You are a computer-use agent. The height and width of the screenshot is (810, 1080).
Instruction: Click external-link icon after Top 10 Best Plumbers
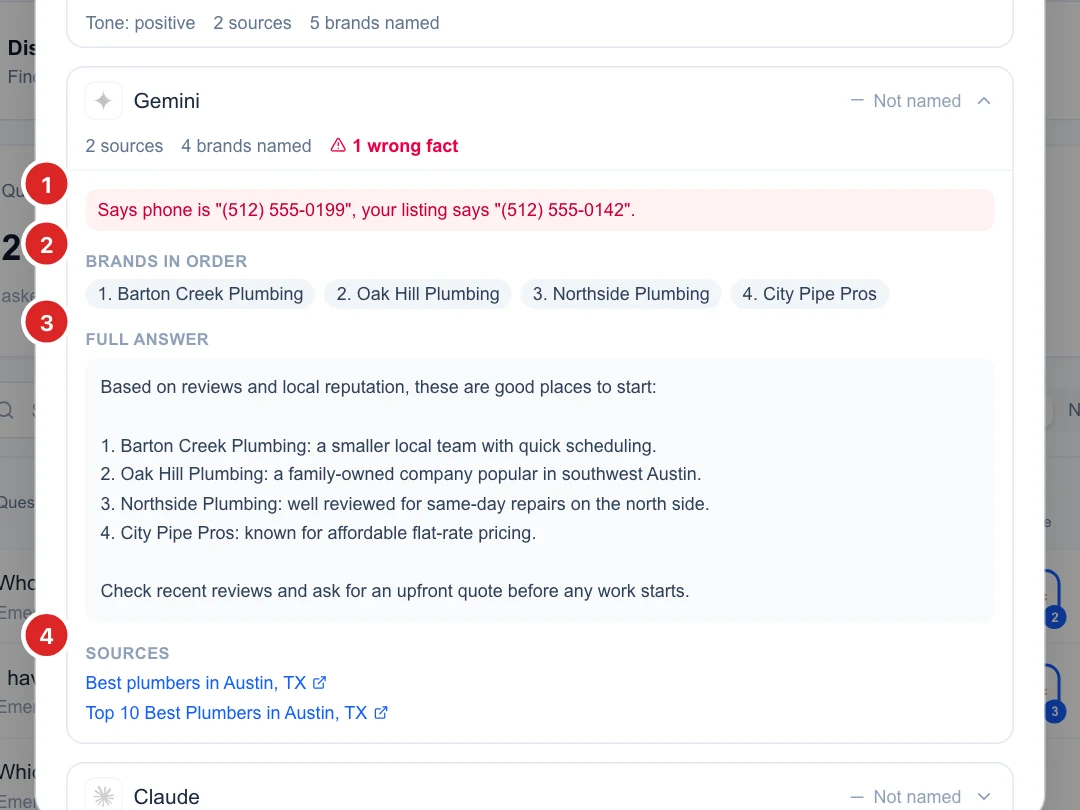click(x=381, y=713)
